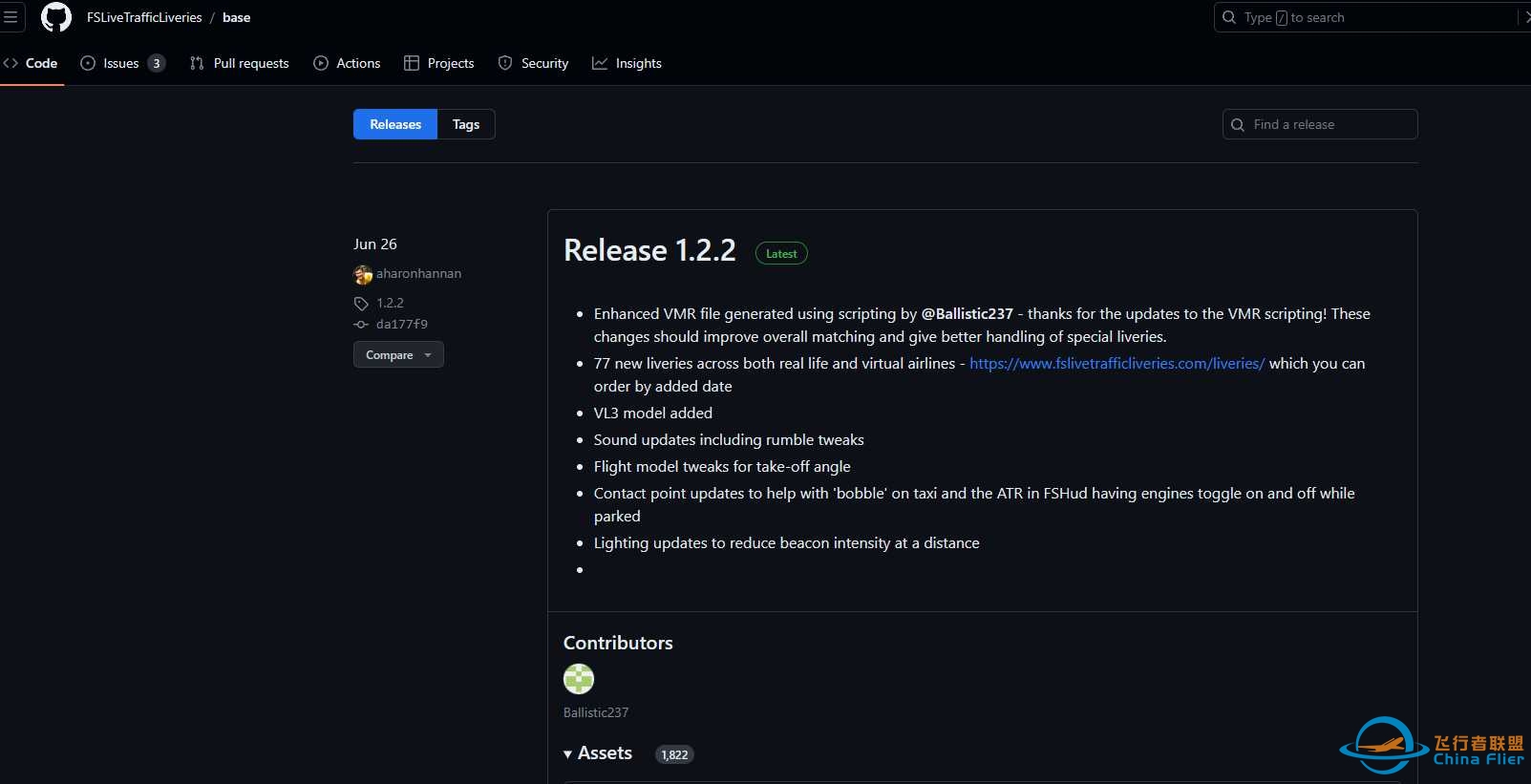Click 'Sound updates including rumble tweaks' text

[729, 439]
